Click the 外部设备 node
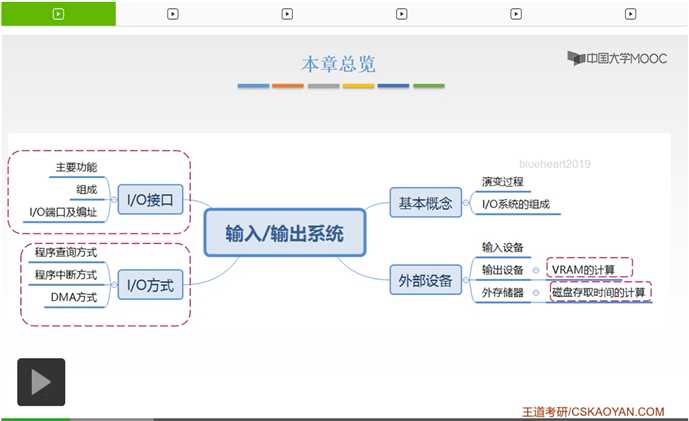689x421 pixels. pyautogui.click(x=425, y=280)
